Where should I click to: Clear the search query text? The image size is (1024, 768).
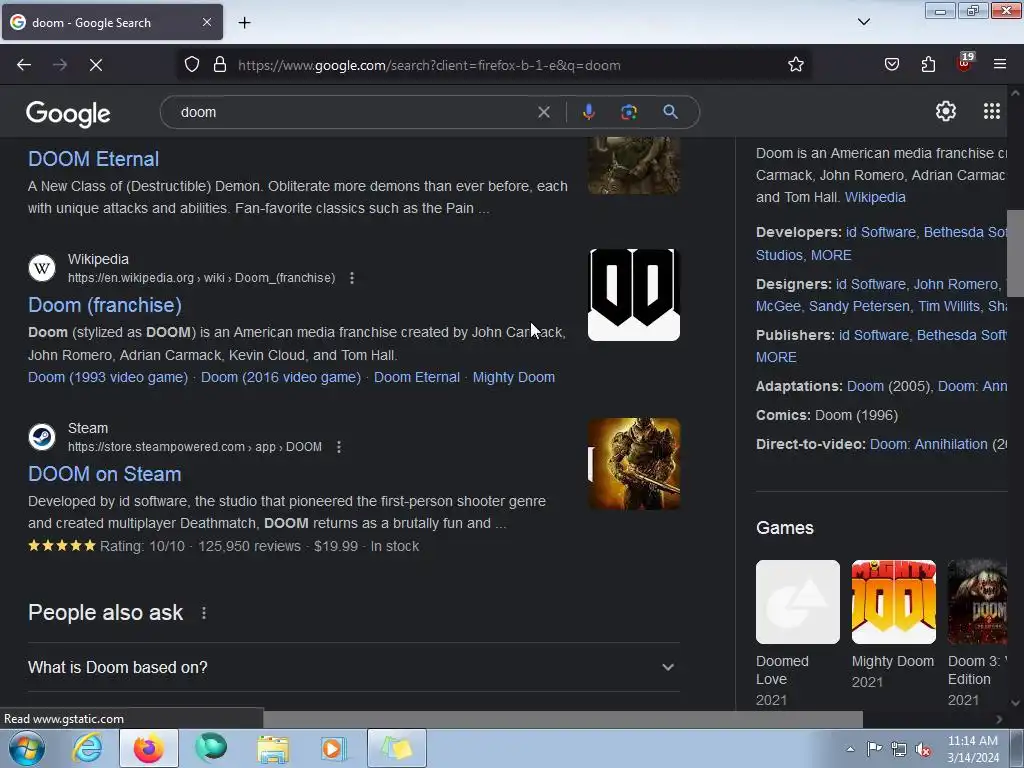coord(543,112)
